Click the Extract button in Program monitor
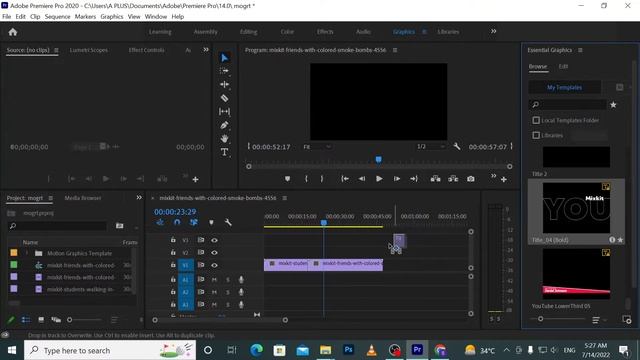Viewport: 640px width, 360px height. click(x=453, y=179)
